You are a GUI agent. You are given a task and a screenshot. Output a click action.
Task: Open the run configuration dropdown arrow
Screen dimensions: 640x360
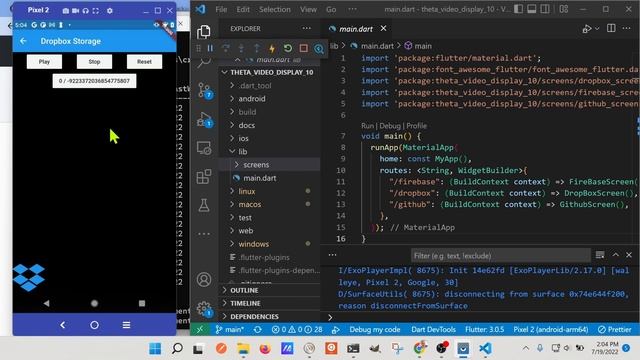click(x=597, y=29)
